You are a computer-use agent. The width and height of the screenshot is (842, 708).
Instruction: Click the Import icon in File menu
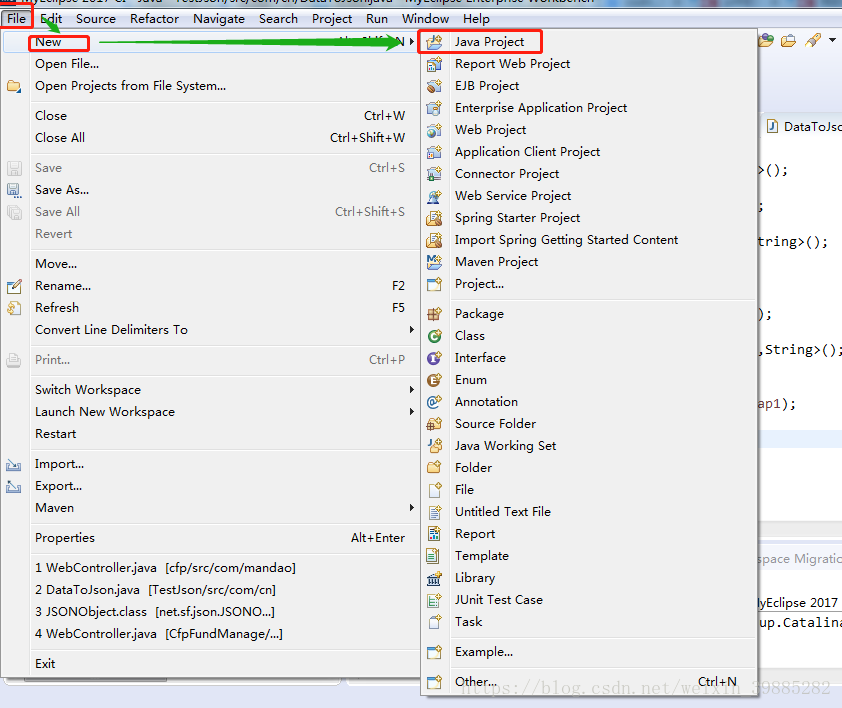pos(14,464)
